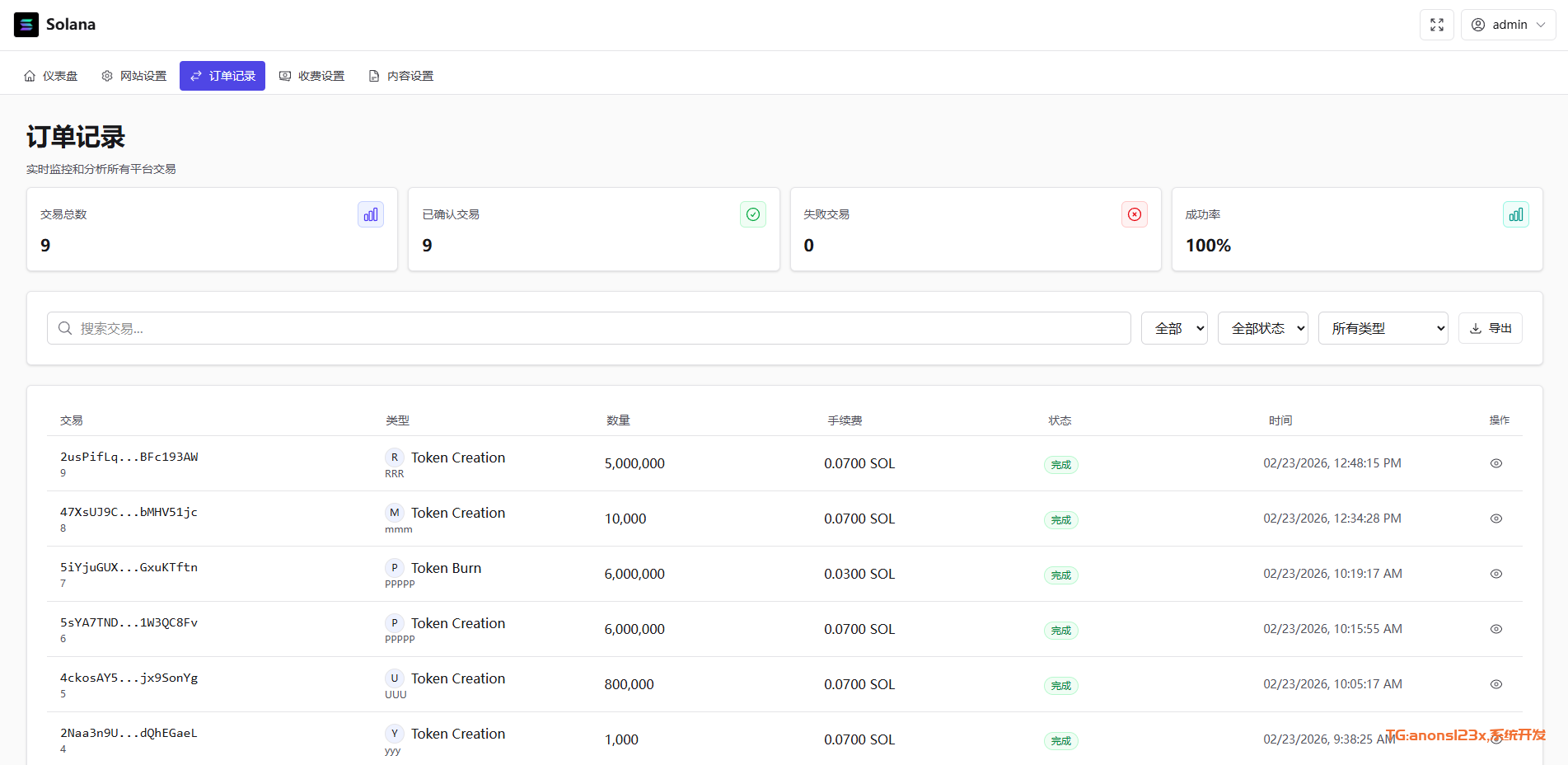Go to the 仪表盘 dashboard tab

(x=51, y=76)
